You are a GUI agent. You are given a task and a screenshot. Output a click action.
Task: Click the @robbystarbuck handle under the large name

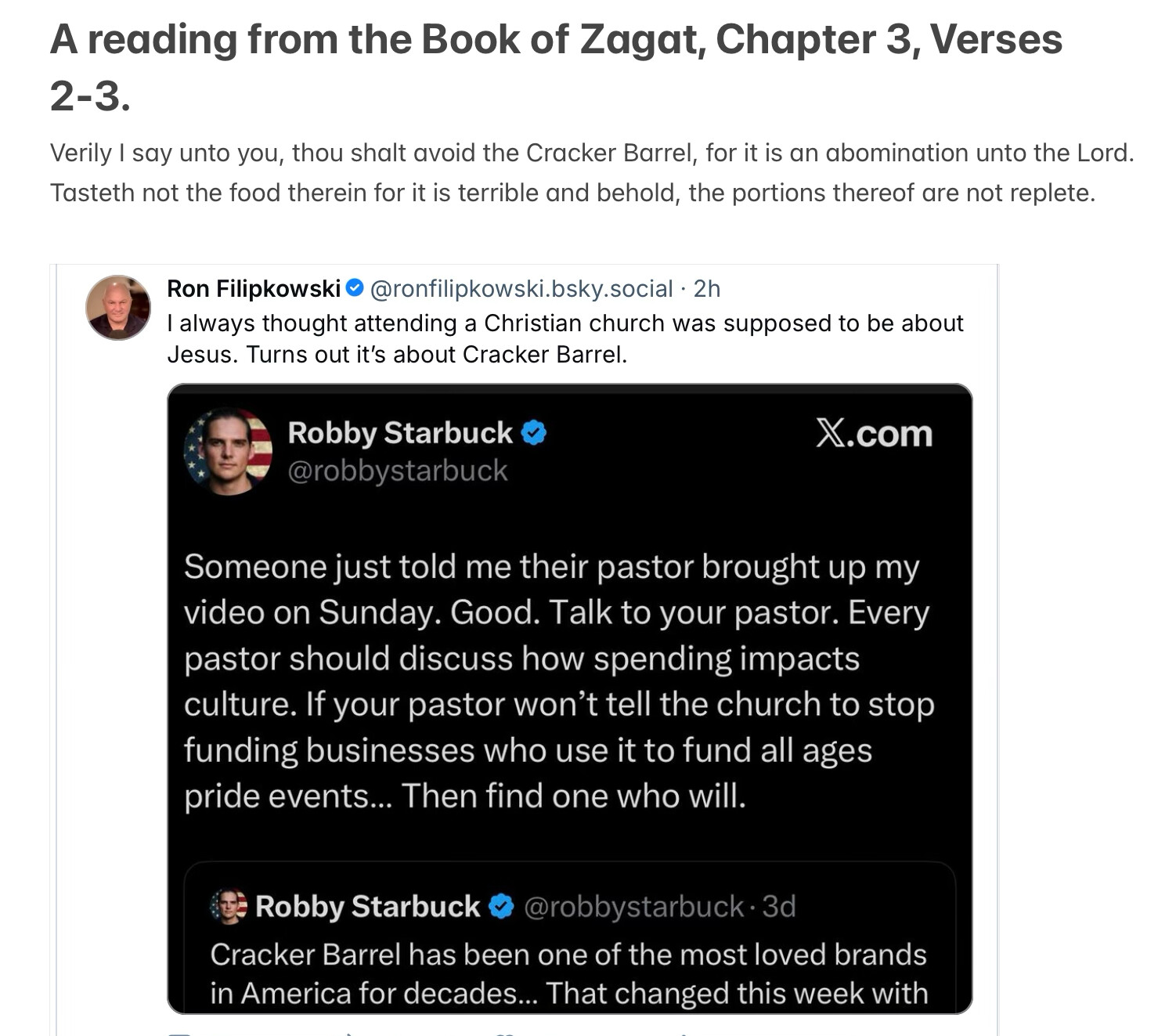point(398,471)
